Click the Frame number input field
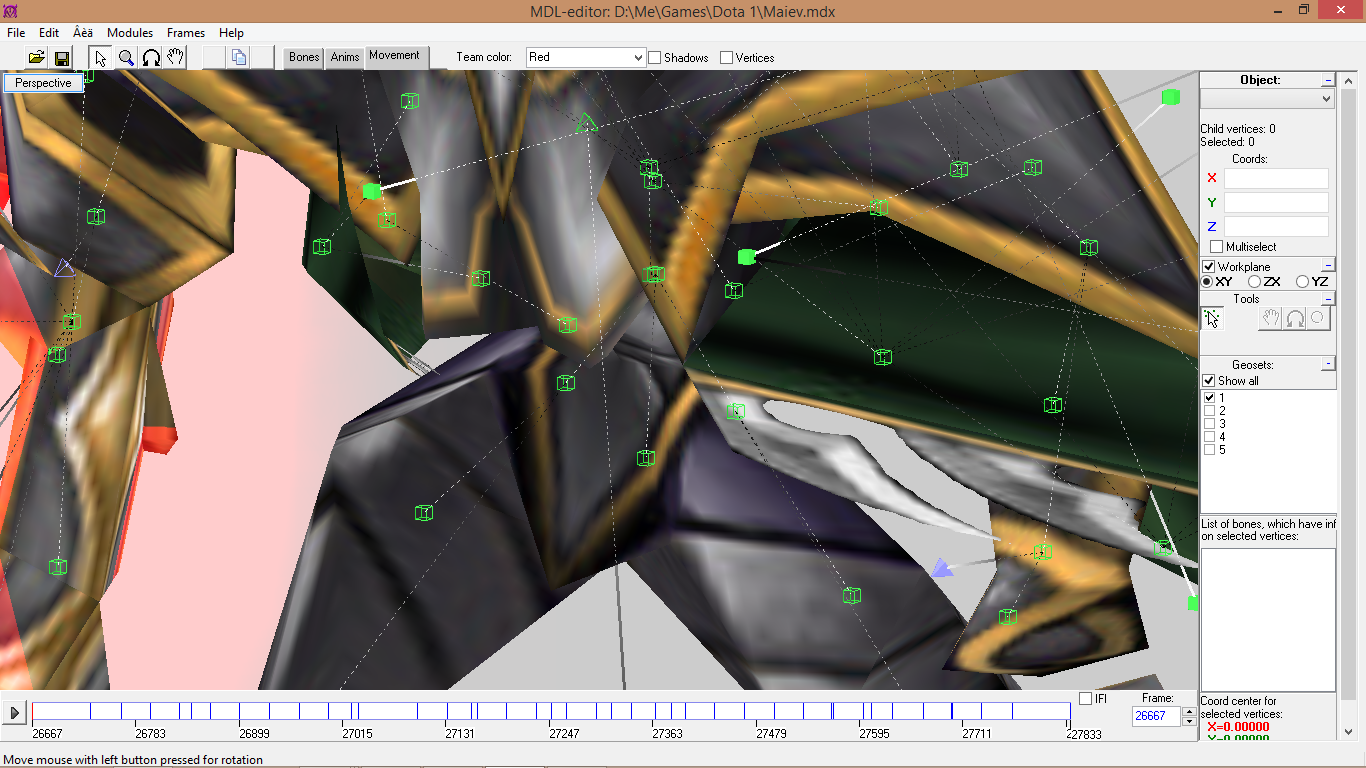1366x768 pixels. pos(1157,716)
